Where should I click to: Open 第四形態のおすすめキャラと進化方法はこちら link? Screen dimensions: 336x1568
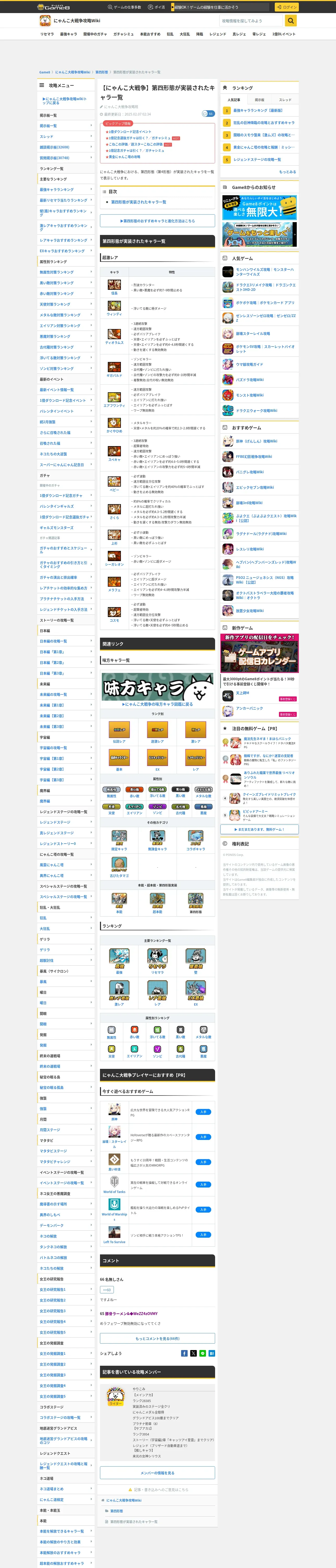(x=157, y=221)
